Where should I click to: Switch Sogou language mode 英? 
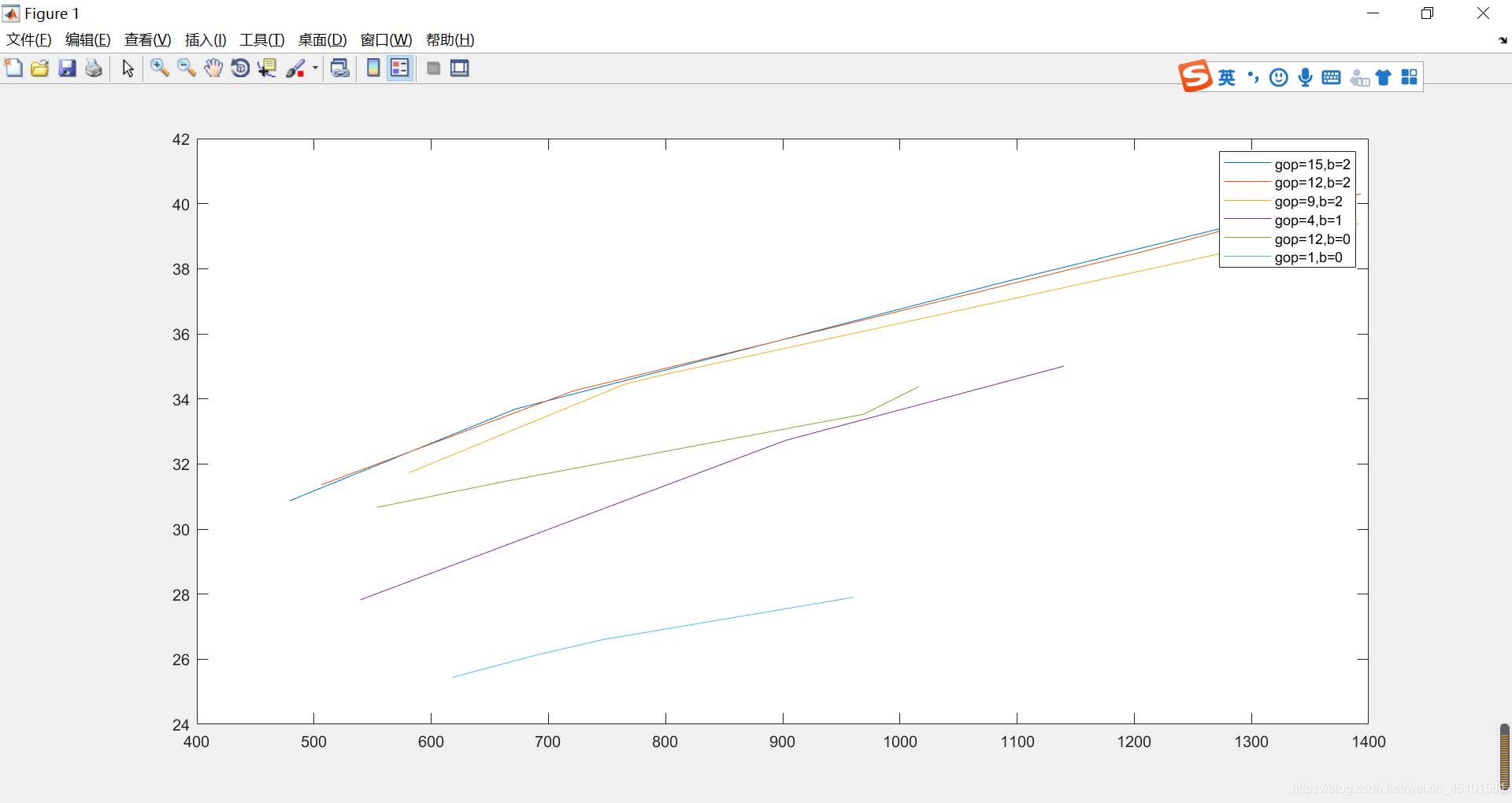[1227, 77]
